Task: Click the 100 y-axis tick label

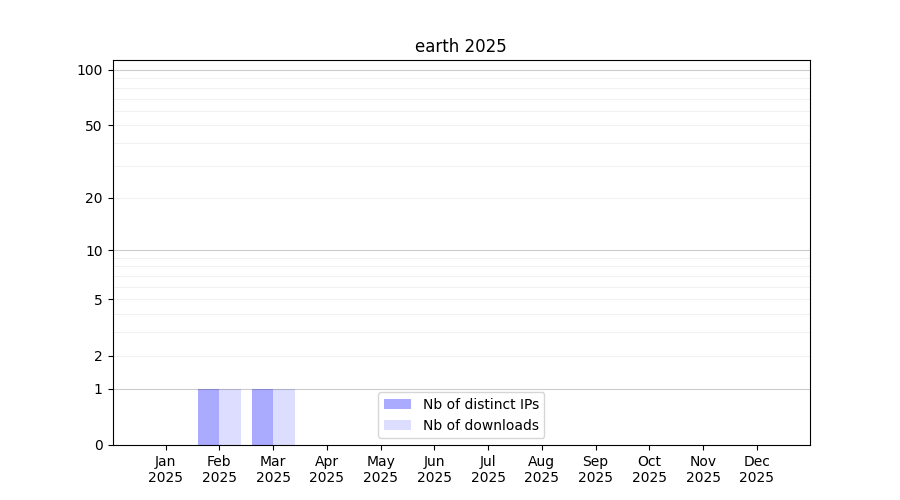Action: click(x=90, y=70)
